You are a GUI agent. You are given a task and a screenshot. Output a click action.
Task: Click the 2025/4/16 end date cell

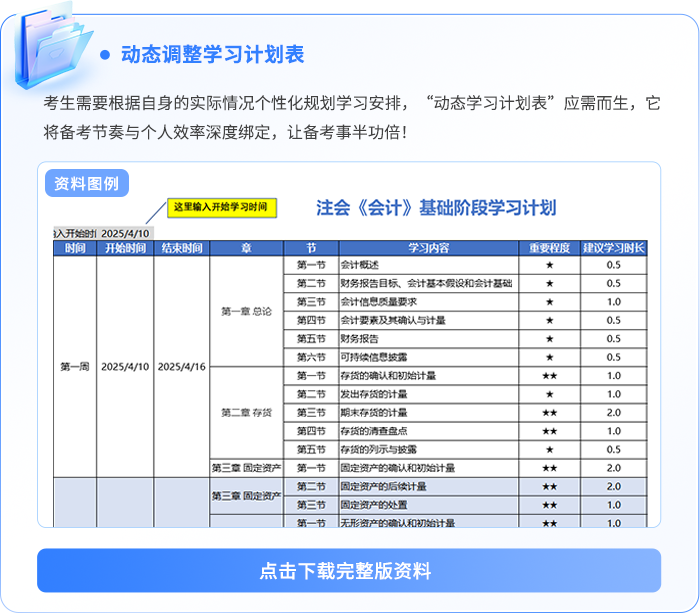tap(181, 367)
